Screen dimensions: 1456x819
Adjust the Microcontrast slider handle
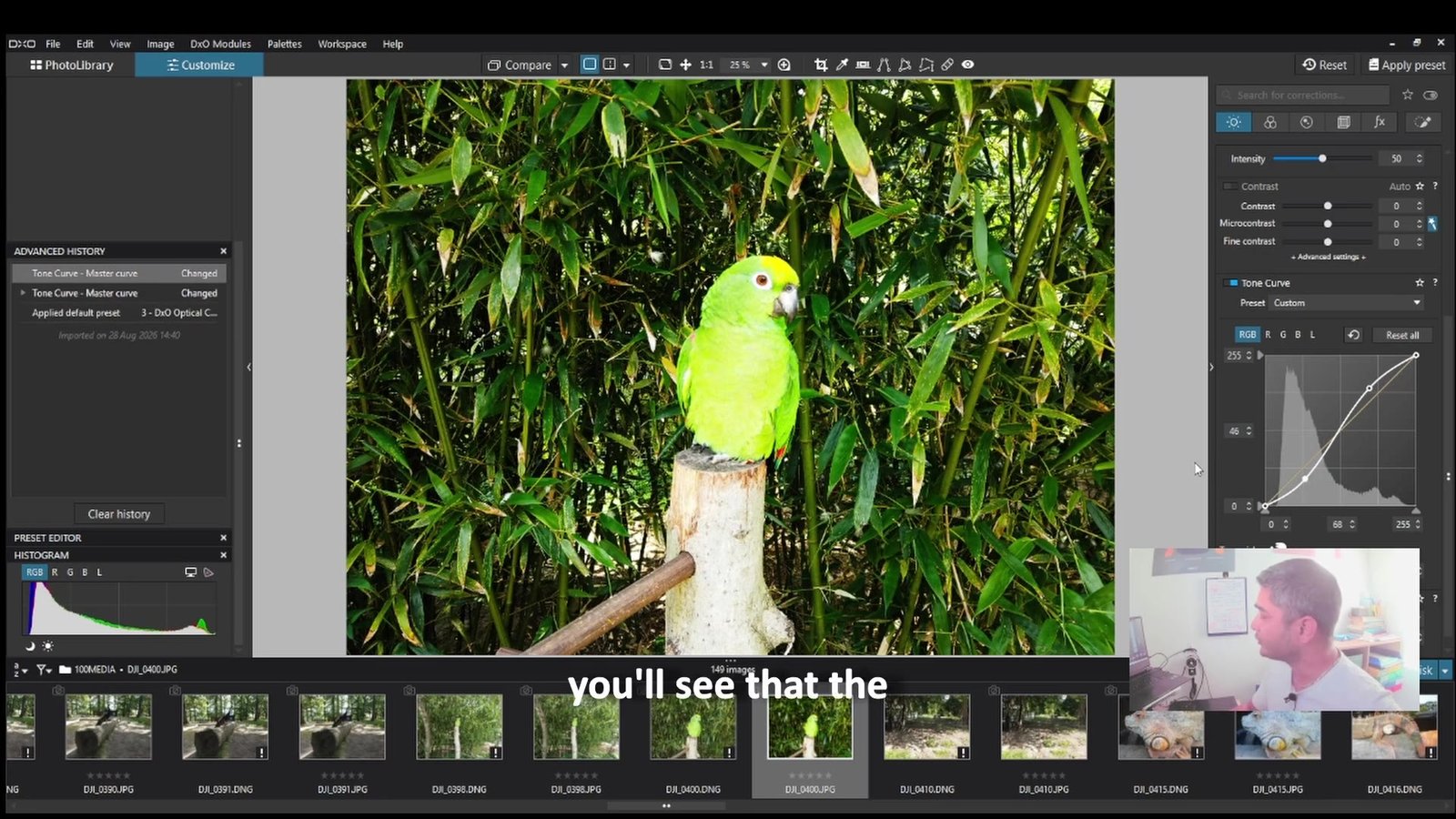pyautogui.click(x=1328, y=224)
